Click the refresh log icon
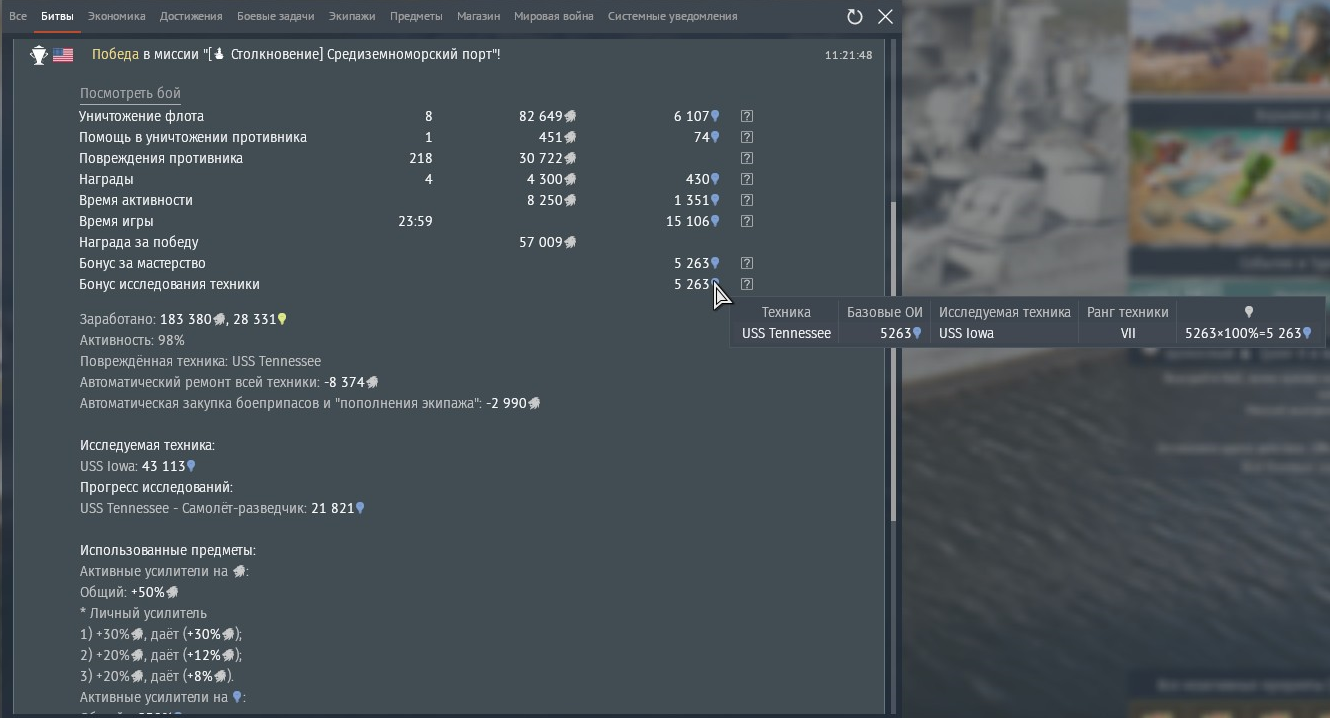 click(x=855, y=16)
